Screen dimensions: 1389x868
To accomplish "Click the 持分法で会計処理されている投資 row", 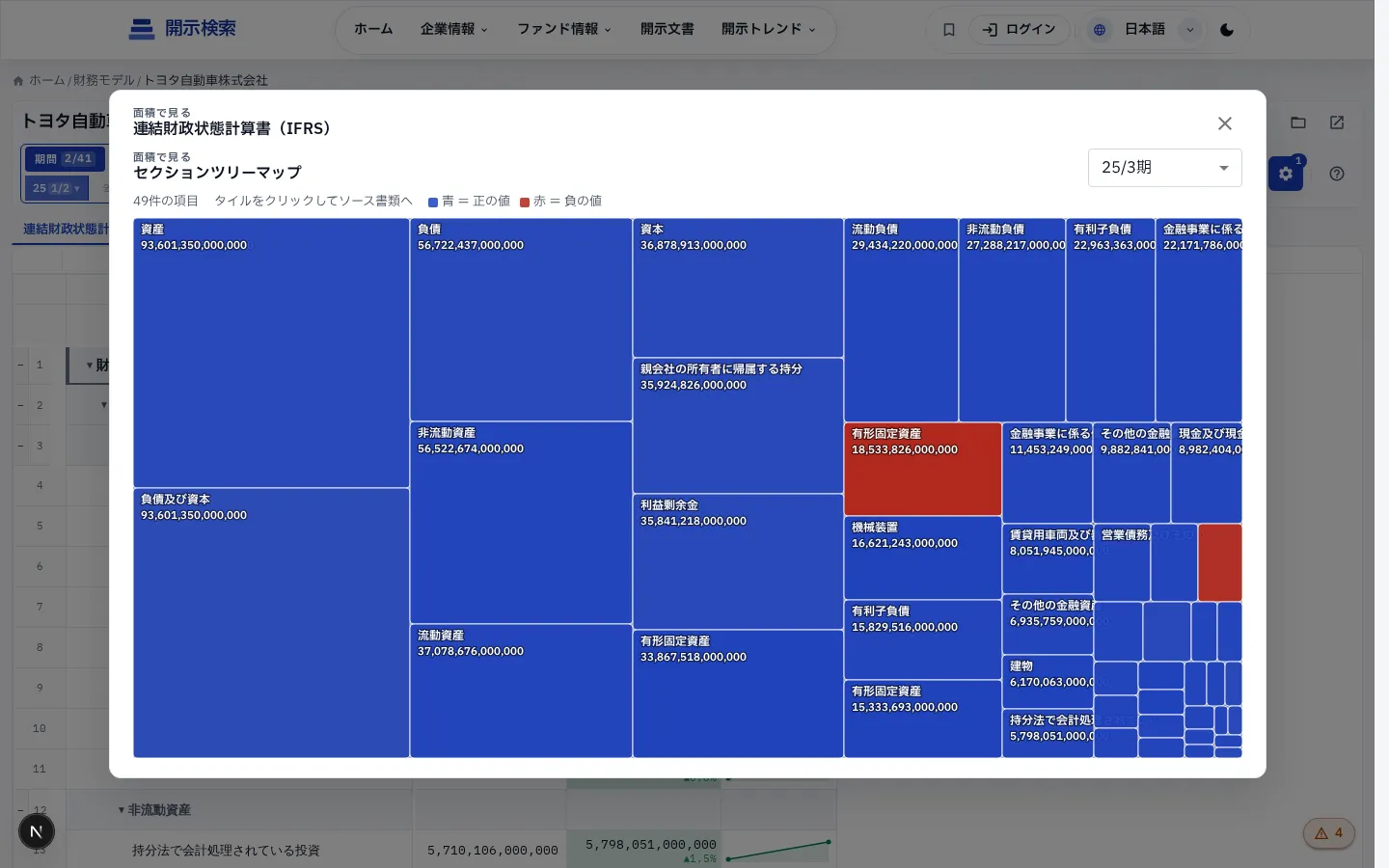I will [226, 850].
